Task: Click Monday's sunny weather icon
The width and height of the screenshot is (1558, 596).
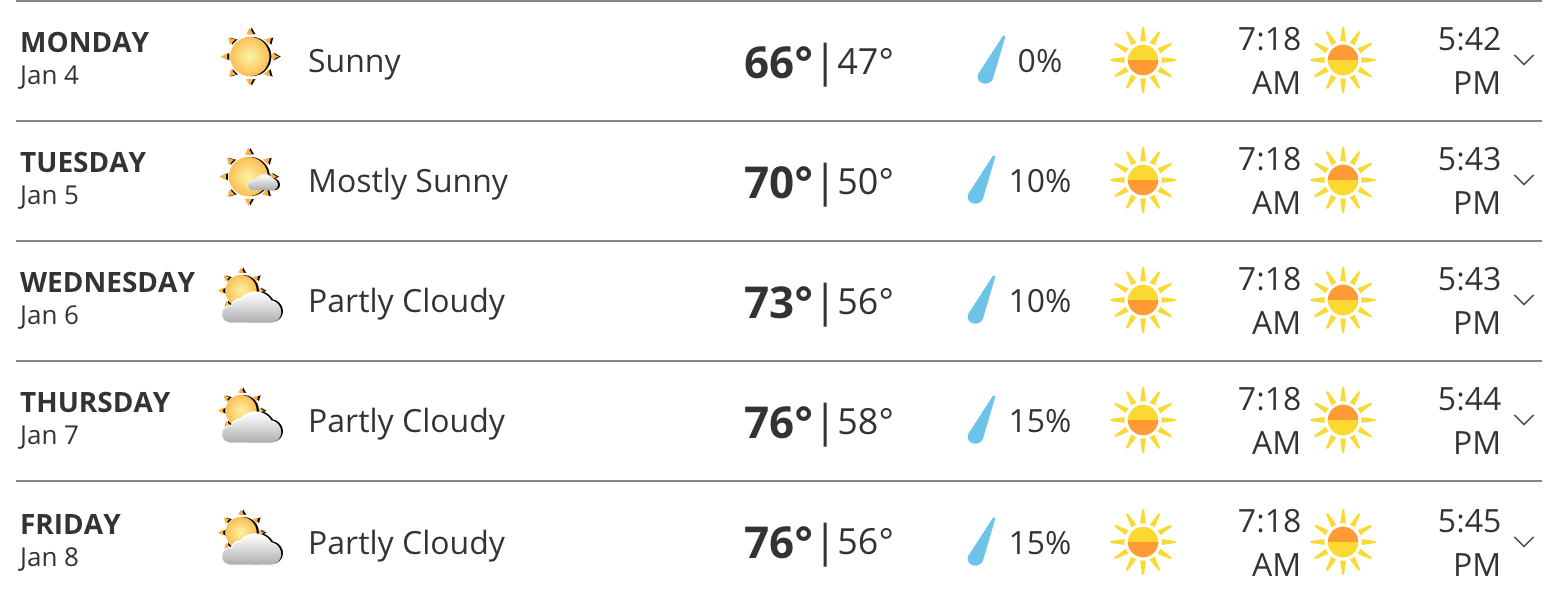Action: [249, 58]
